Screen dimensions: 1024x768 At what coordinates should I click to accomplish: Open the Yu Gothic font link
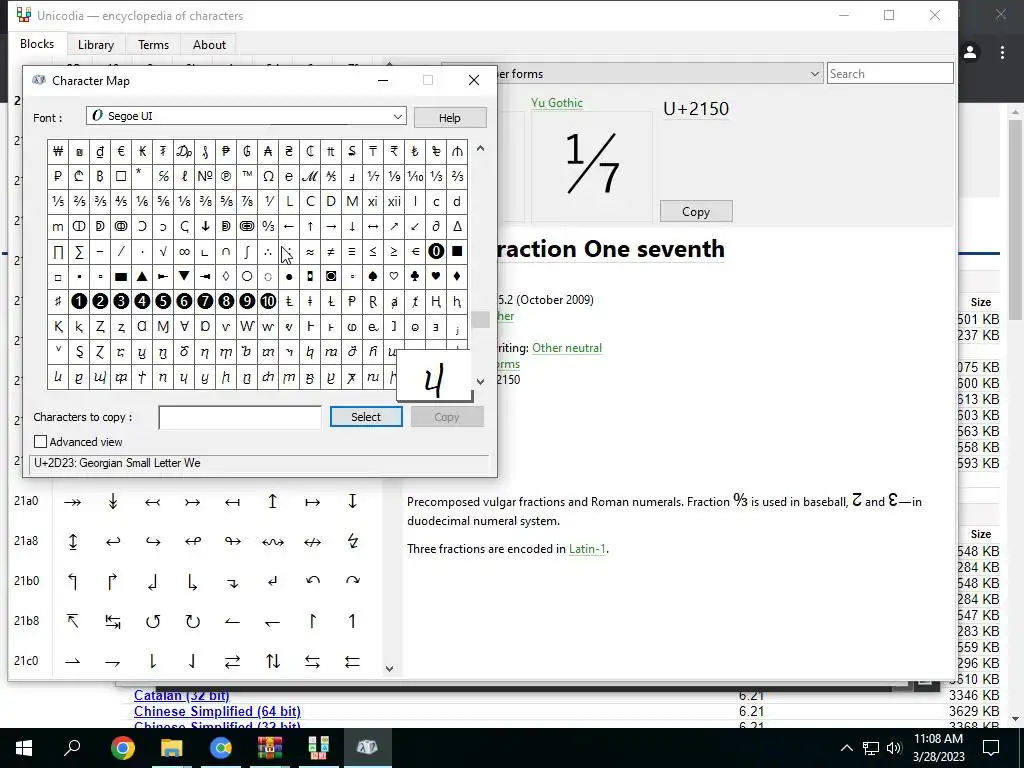[x=556, y=103]
